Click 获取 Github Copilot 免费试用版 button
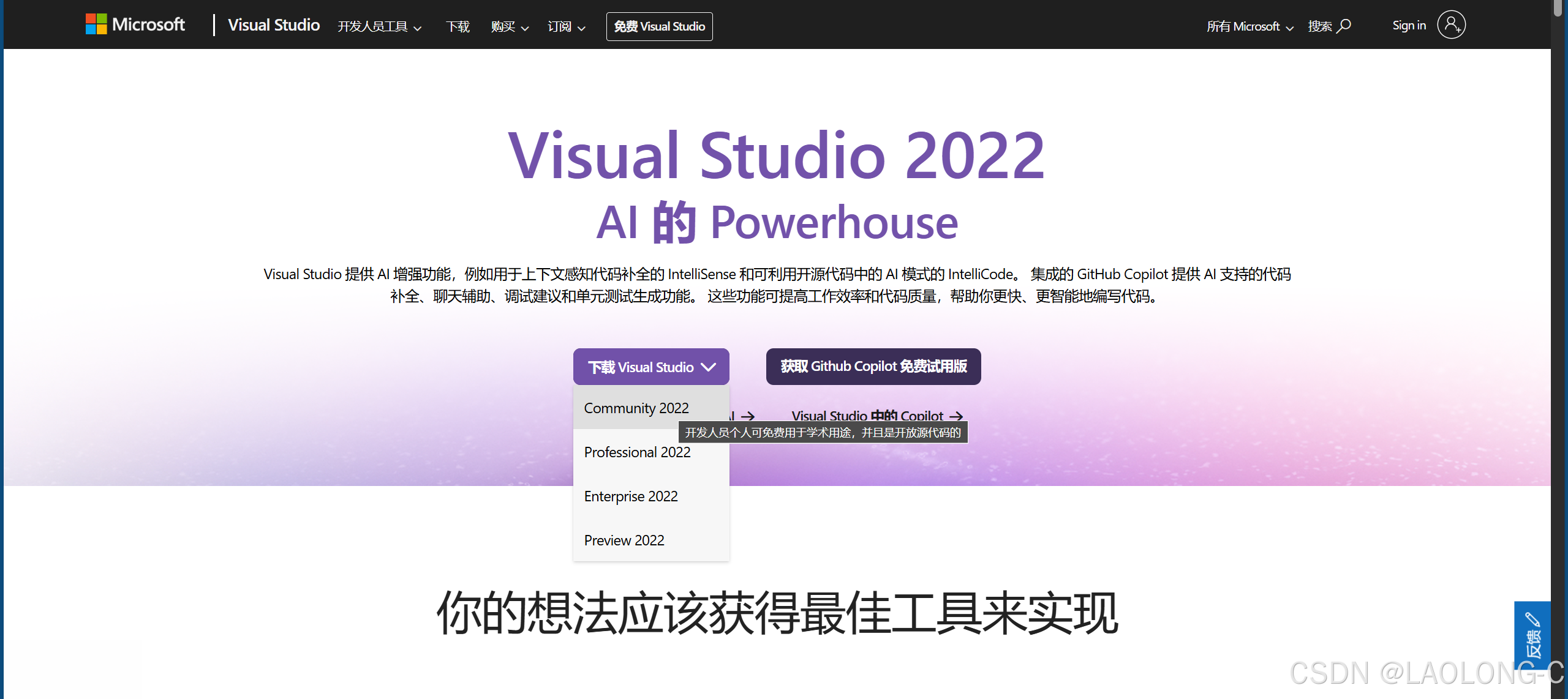This screenshot has height=699, width=1568. tap(873, 367)
